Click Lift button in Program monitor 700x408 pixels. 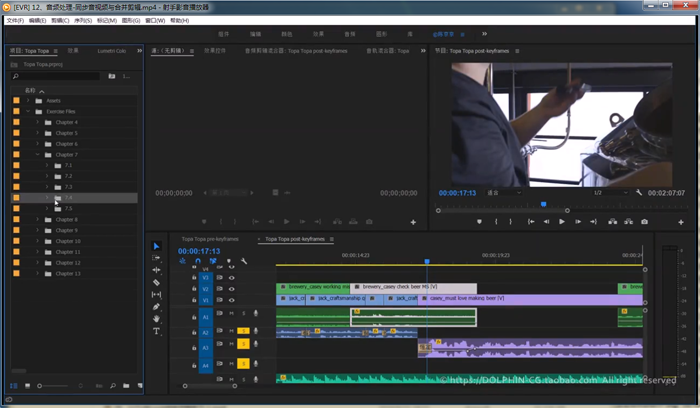[x=612, y=221]
